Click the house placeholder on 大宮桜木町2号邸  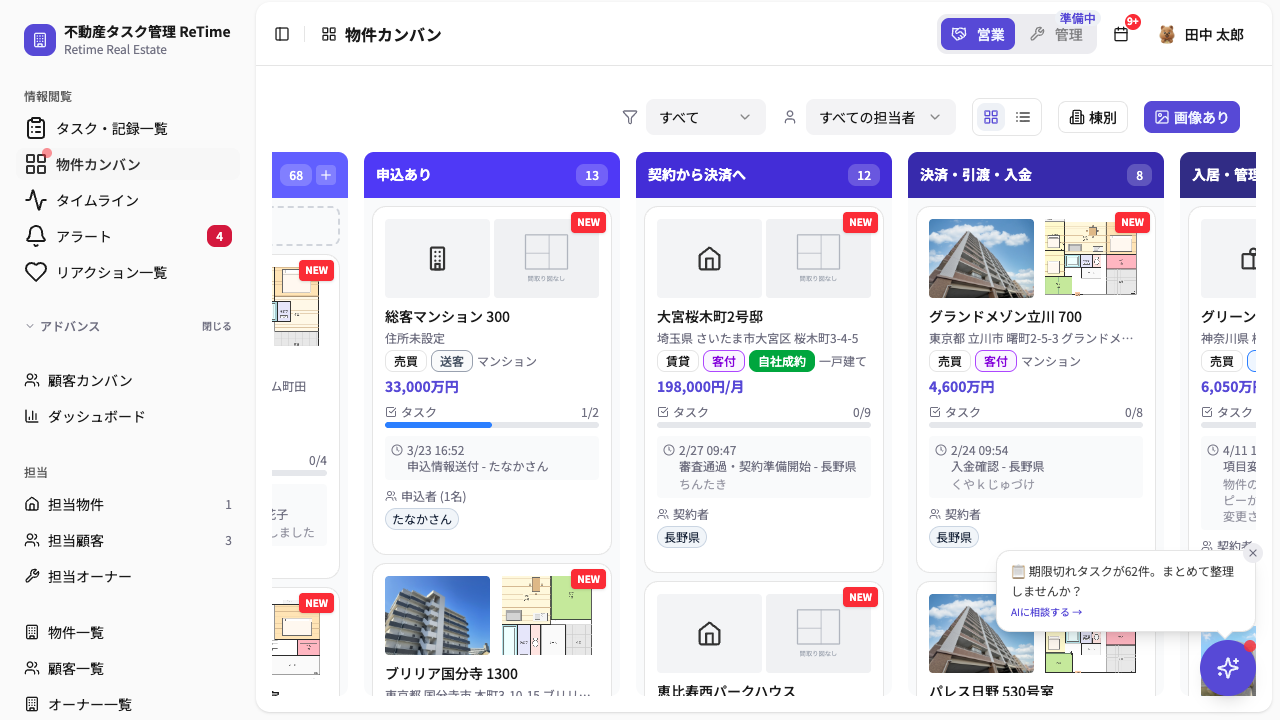709,258
